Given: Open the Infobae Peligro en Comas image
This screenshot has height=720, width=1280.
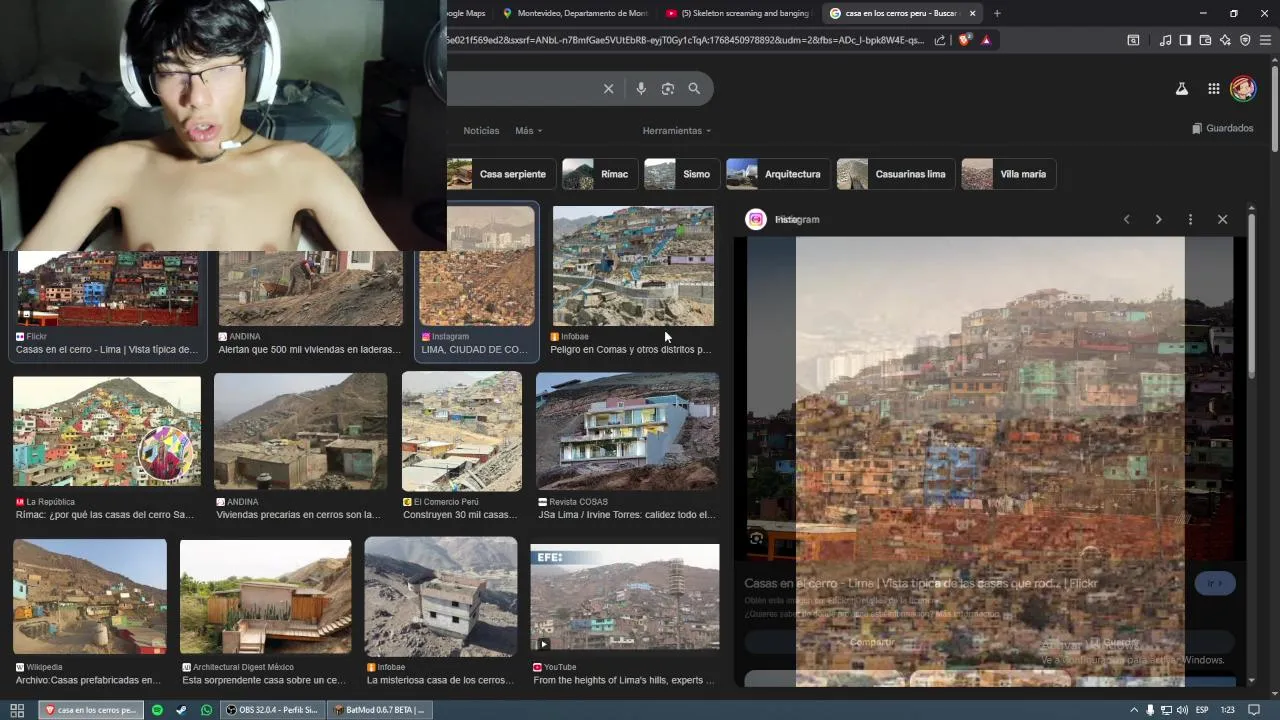Looking at the screenshot, I should pyautogui.click(x=633, y=266).
